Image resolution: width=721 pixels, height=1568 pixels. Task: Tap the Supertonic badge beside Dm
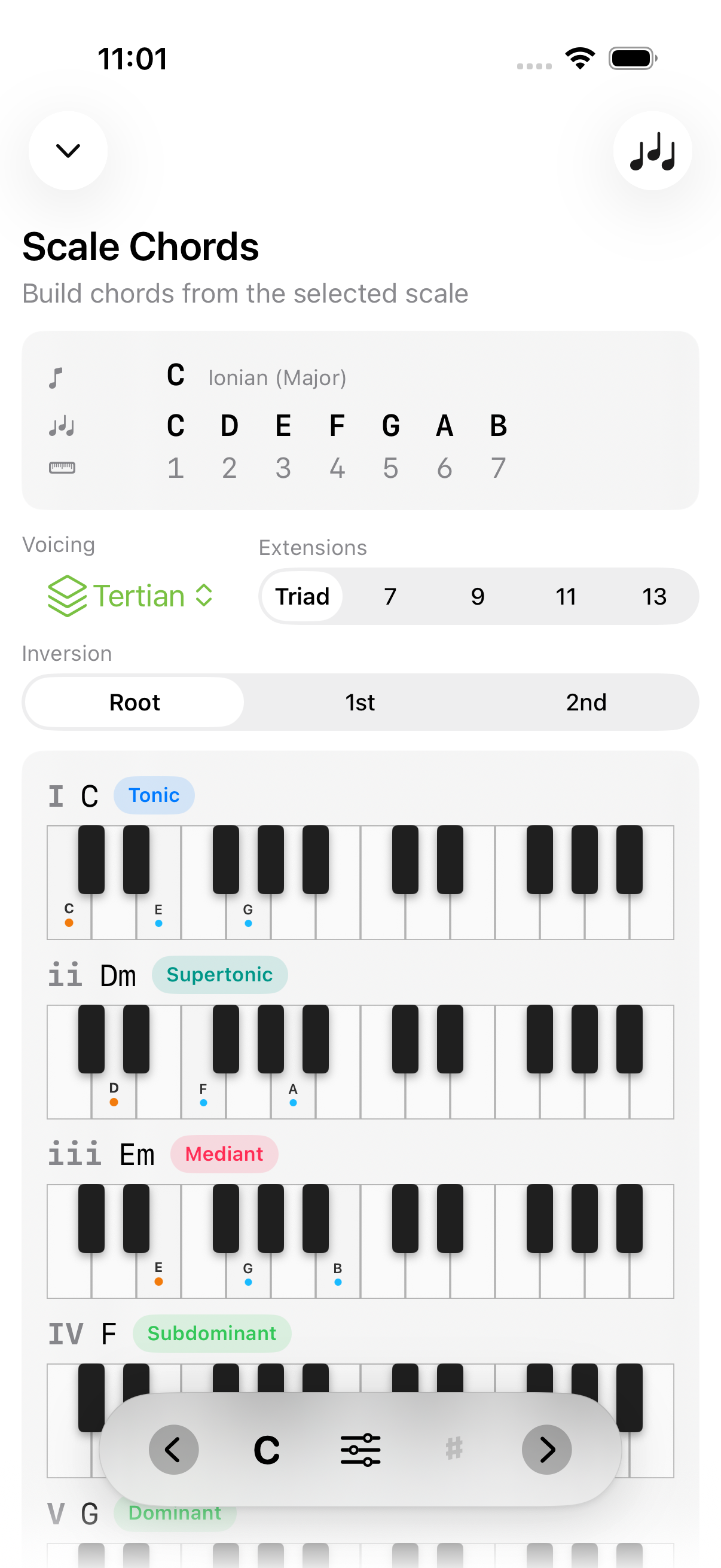pos(219,975)
